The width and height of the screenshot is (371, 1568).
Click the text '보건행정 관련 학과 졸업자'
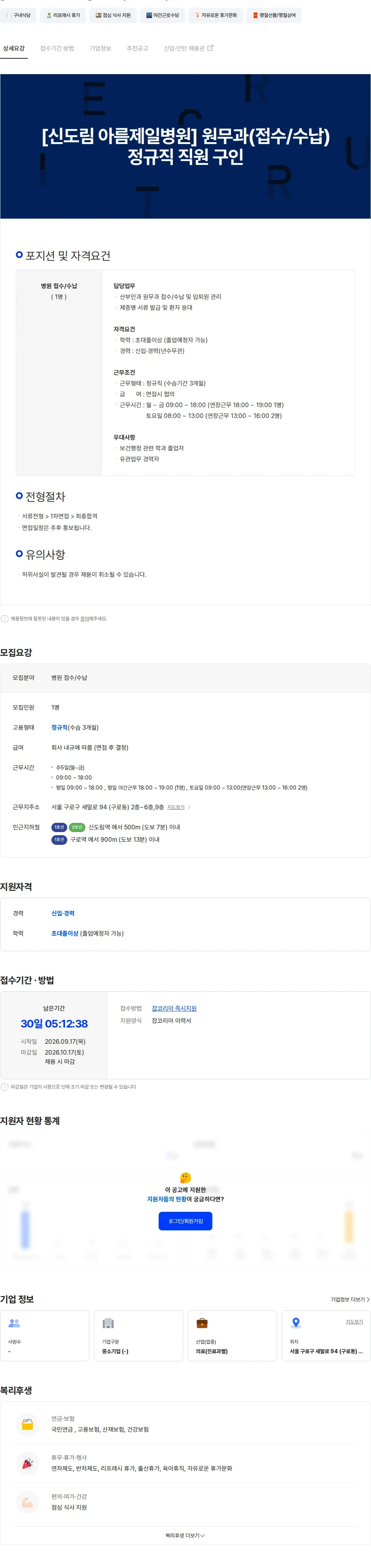(x=152, y=448)
